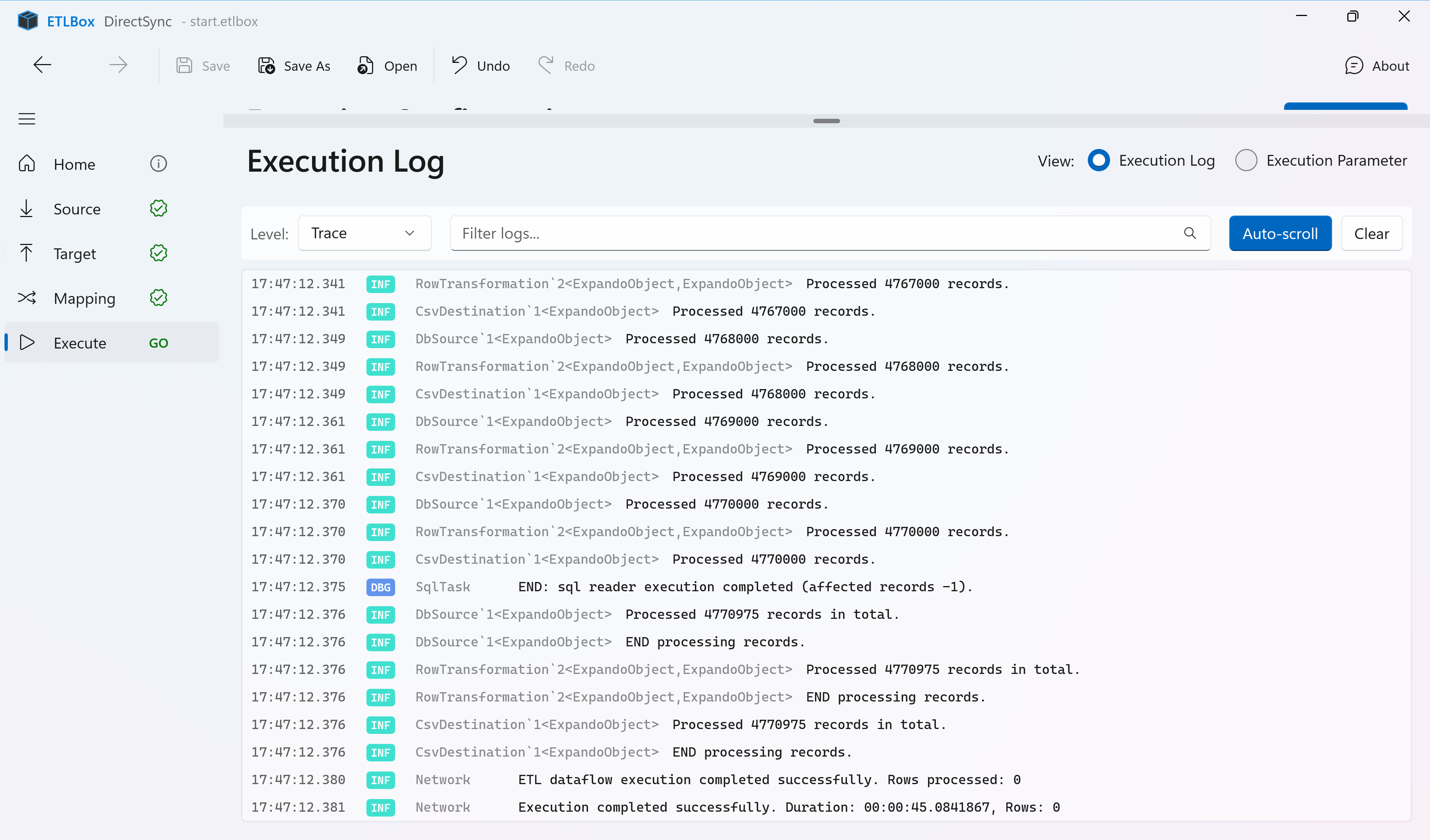Image resolution: width=1430 pixels, height=840 pixels.
Task: Clear the execution log
Action: 1372,233
